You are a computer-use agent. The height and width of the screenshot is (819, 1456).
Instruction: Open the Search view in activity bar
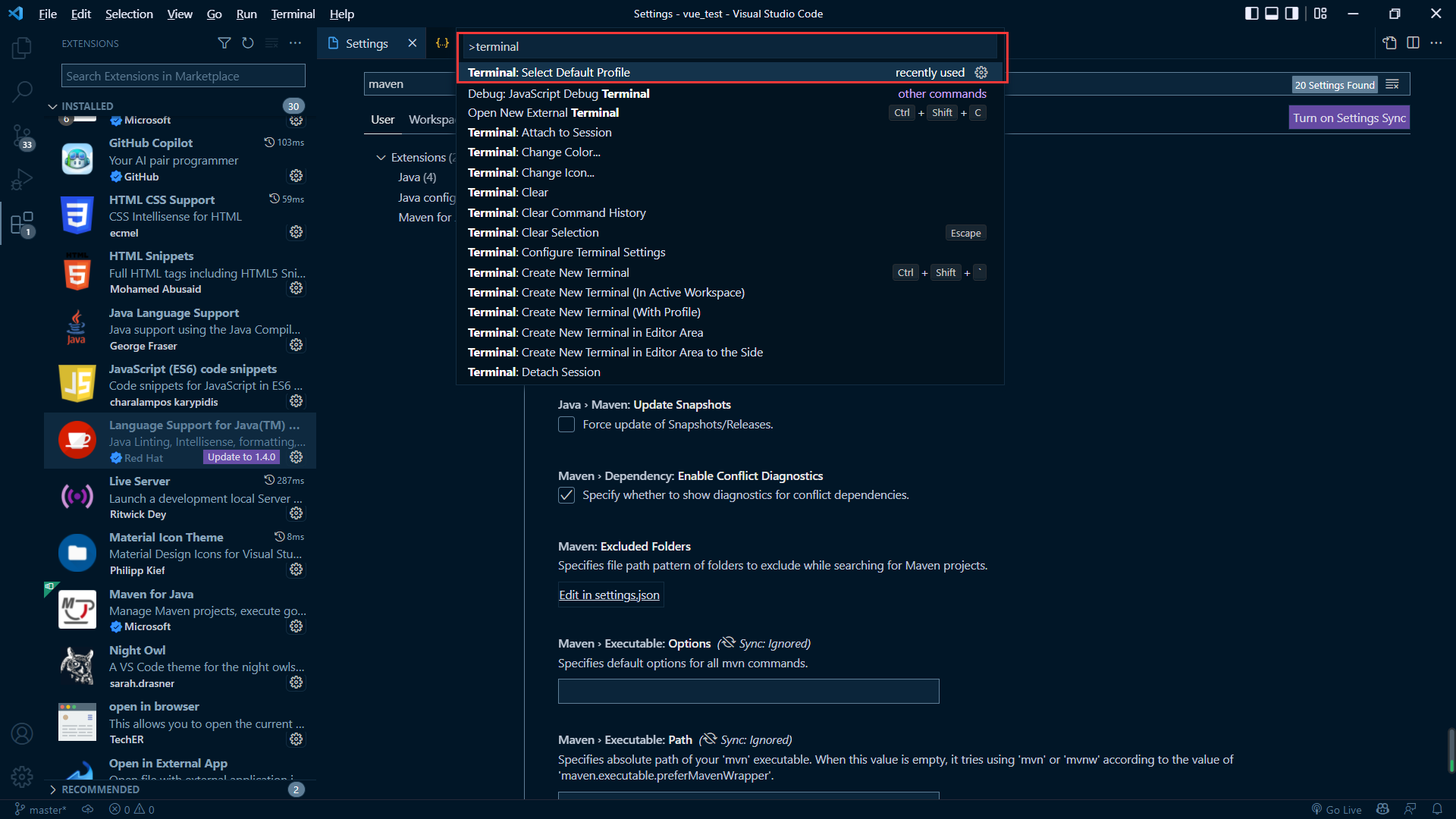click(22, 92)
